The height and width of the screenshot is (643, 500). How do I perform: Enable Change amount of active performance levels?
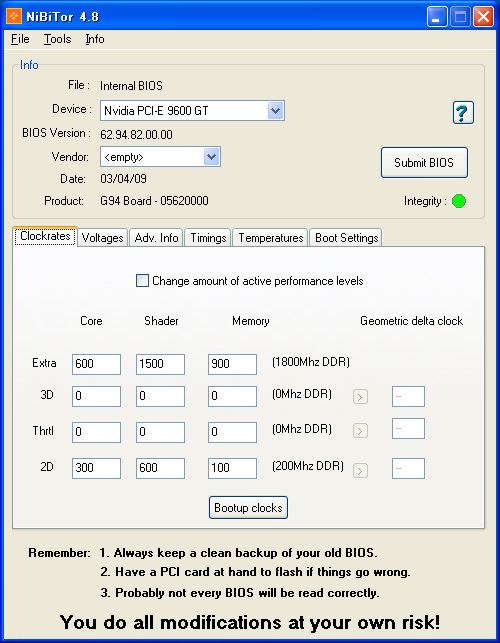(142, 281)
